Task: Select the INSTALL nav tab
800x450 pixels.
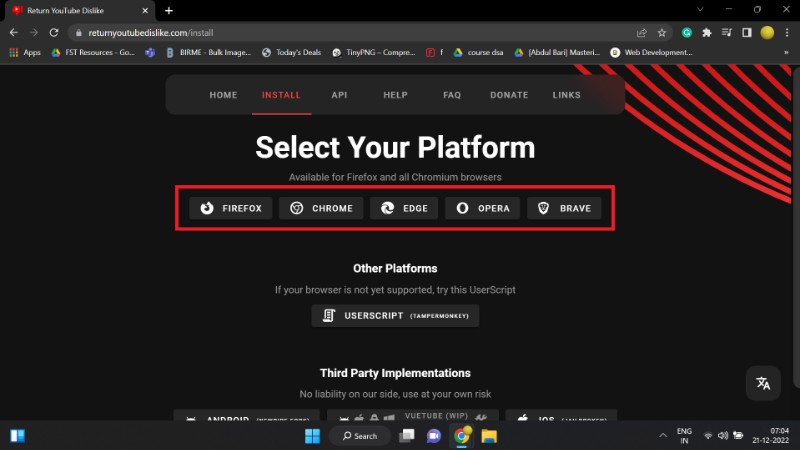Action: (x=281, y=95)
